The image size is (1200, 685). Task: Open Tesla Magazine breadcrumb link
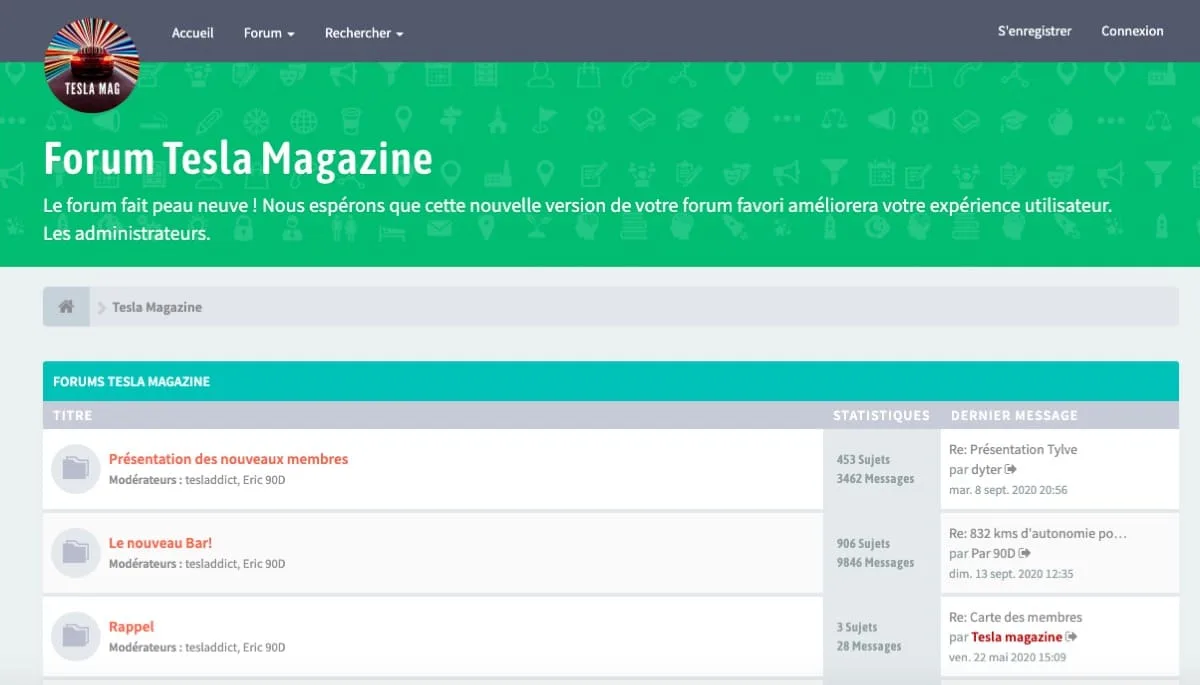tap(157, 307)
